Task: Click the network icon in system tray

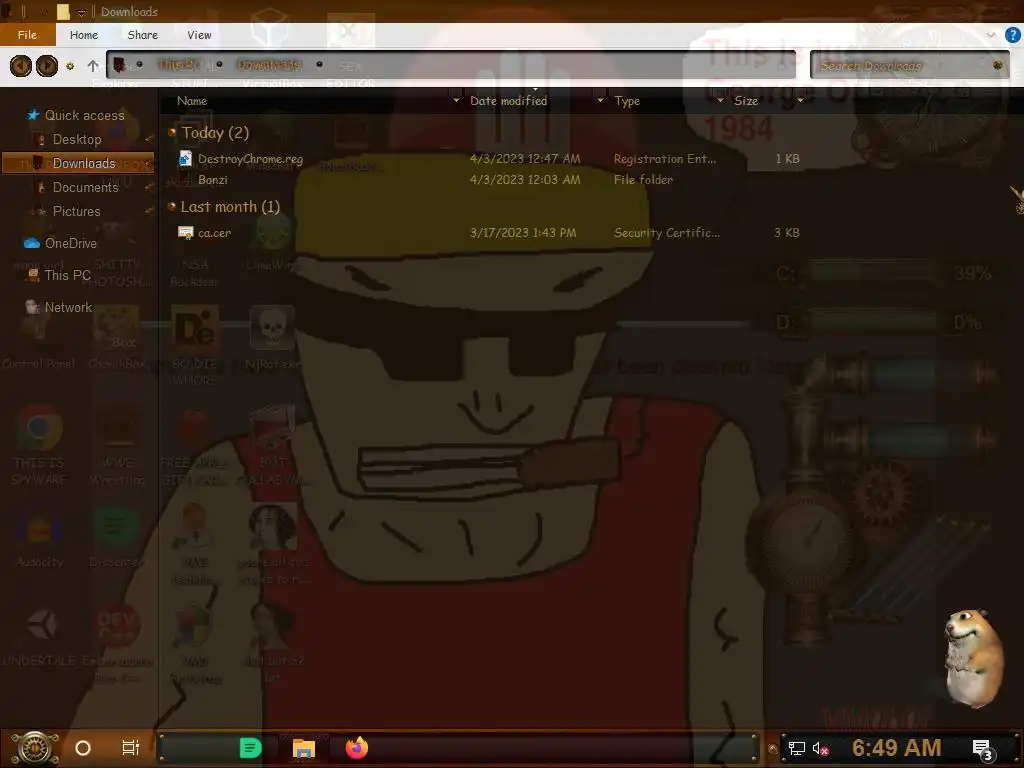Action: (x=797, y=748)
